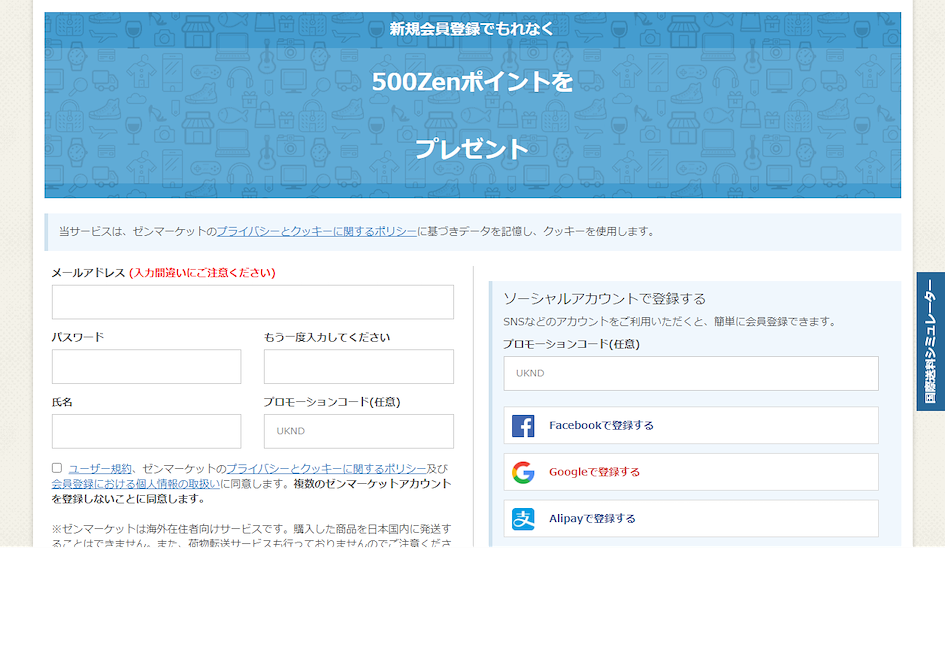This screenshot has height=671, width=945.
Task: Open privacy policy link beside consent checkbox
Action: pyautogui.click(x=326, y=468)
